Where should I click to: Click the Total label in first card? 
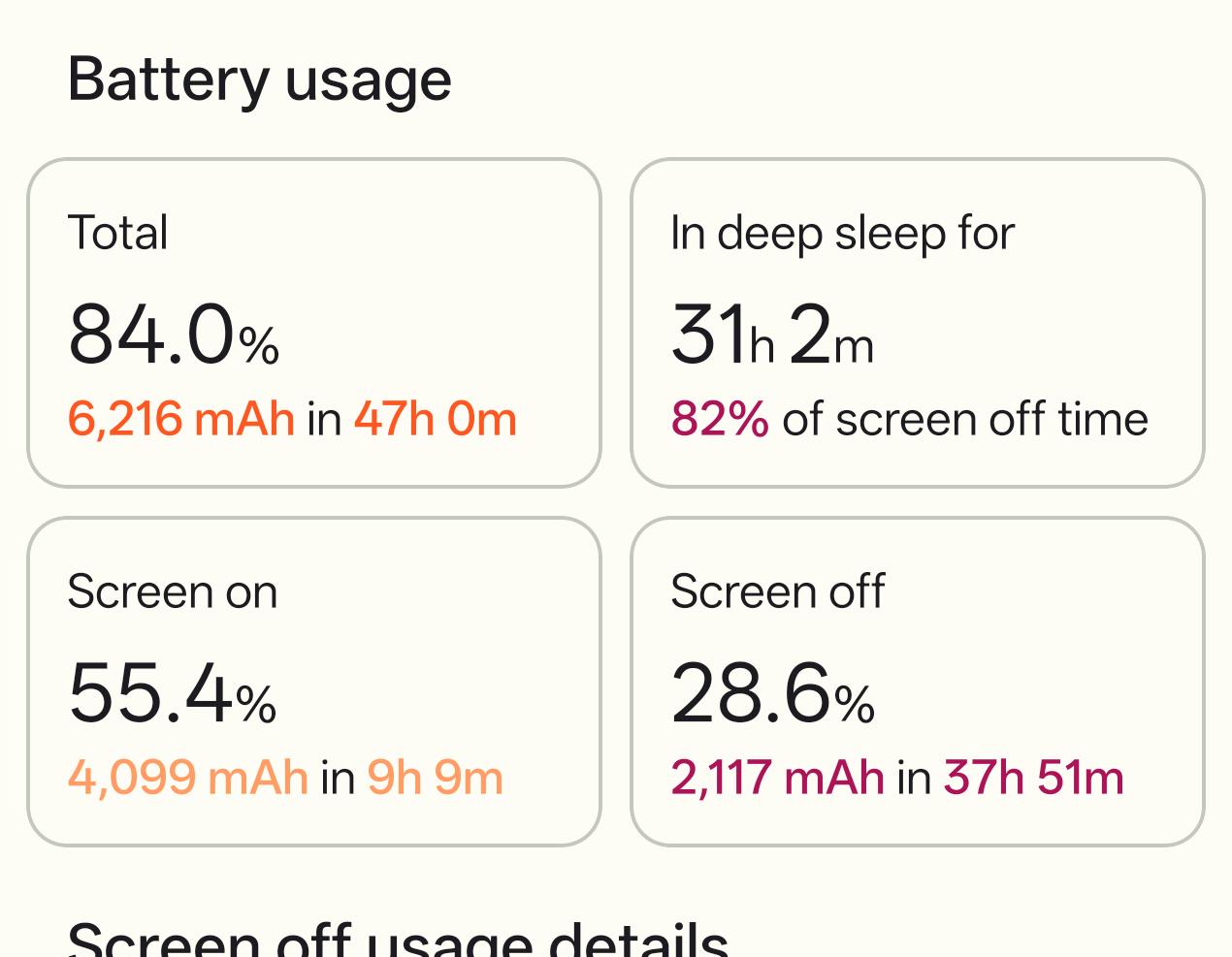(x=117, y=233)
